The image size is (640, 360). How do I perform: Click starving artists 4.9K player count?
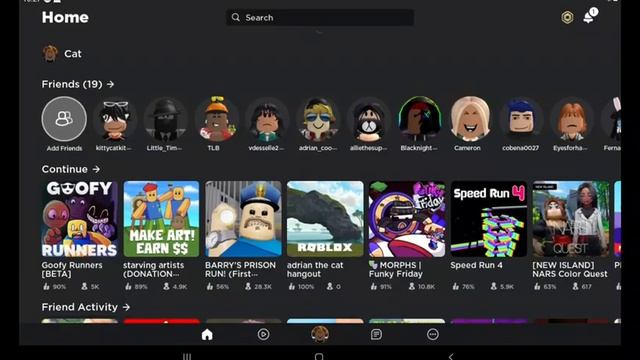tap(175, 287)
